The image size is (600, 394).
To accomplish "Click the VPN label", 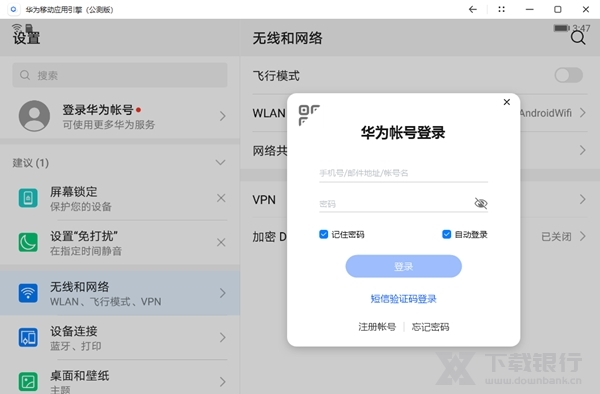I will [264, 200].
